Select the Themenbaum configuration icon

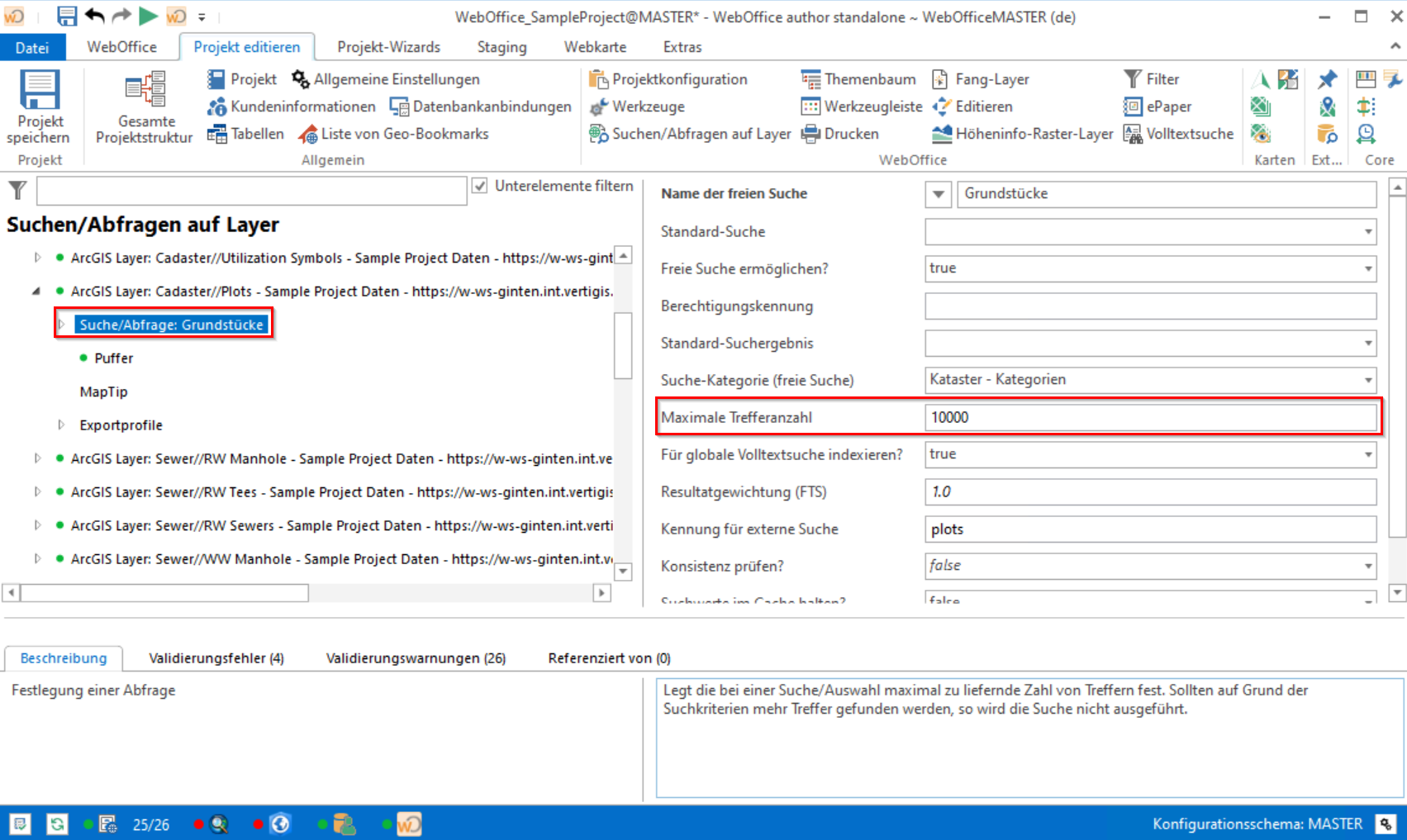(810, 78)
